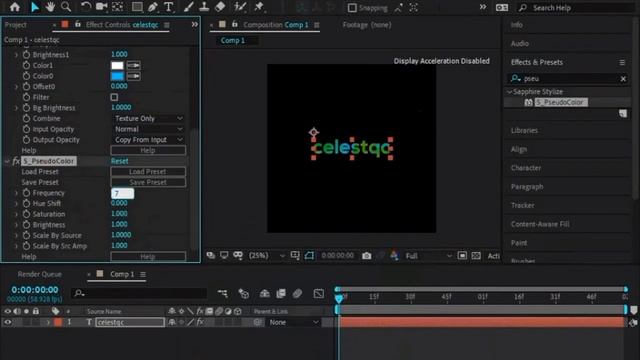
Task: Select the Selection arrow tool
Action: pyautogui.click(x=35, y=7)
